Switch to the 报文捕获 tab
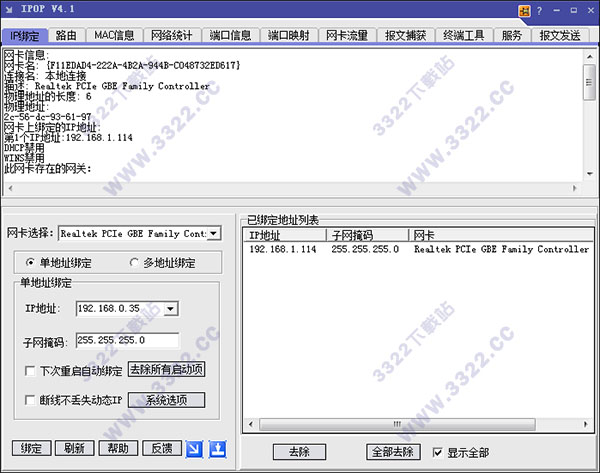 405,36
